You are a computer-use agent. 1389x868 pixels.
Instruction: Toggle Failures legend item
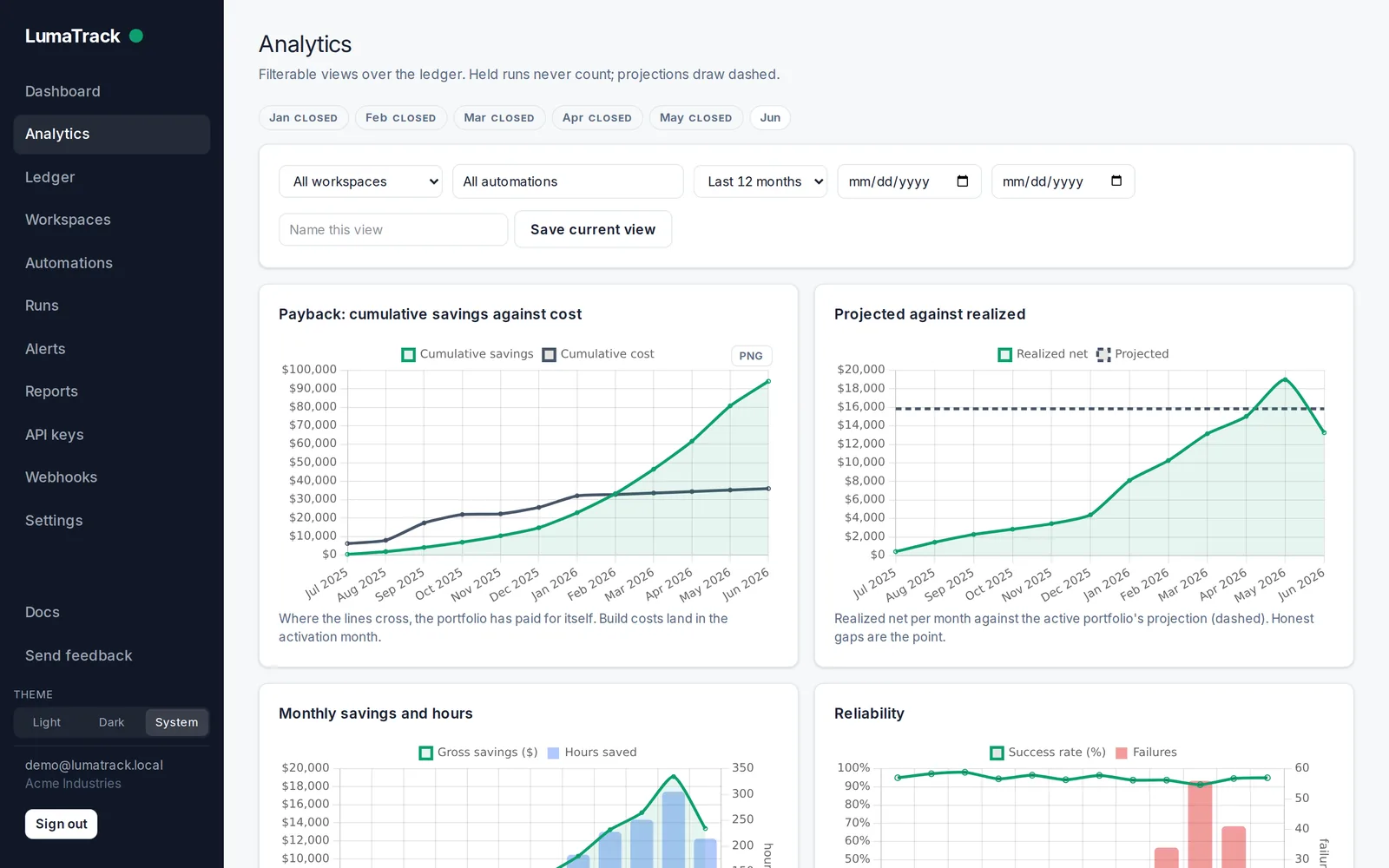(1146, 753)
